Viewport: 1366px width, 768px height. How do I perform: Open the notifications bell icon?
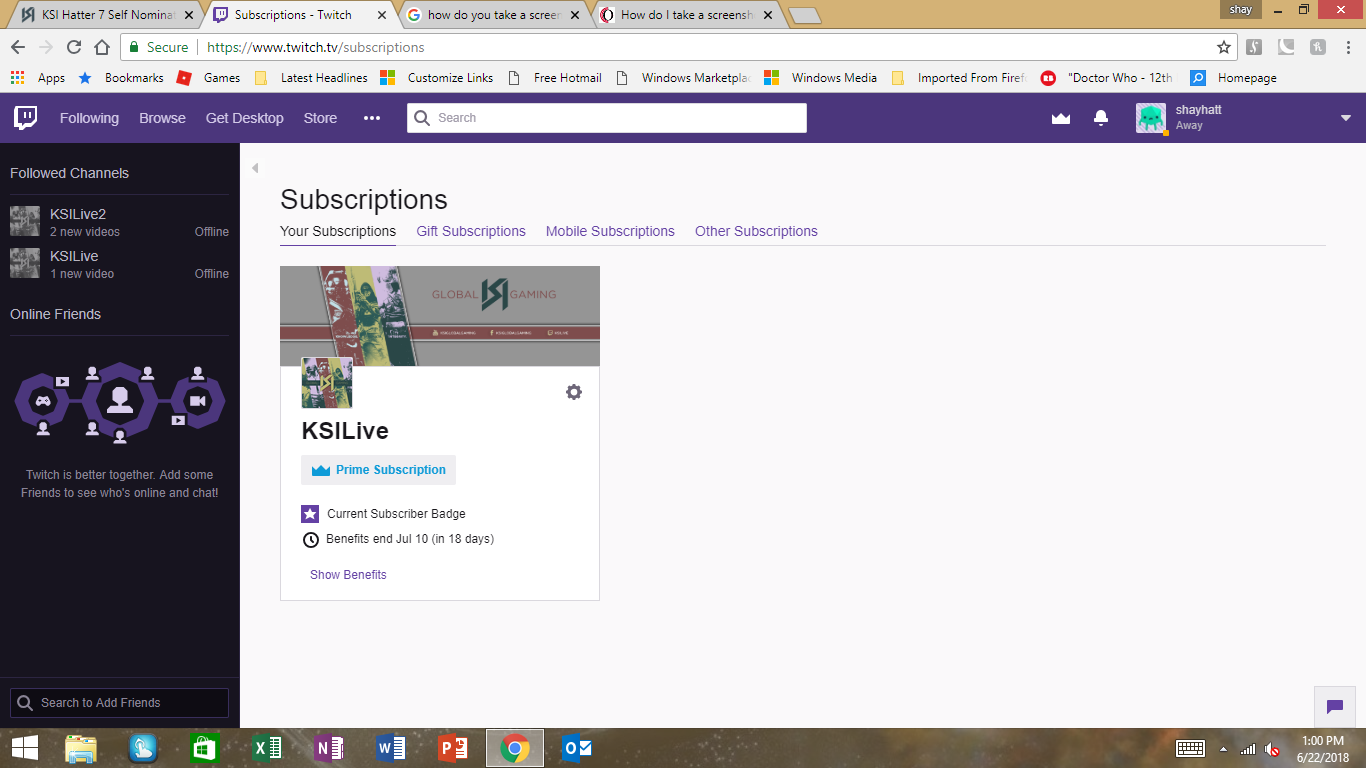[1101, 118]
